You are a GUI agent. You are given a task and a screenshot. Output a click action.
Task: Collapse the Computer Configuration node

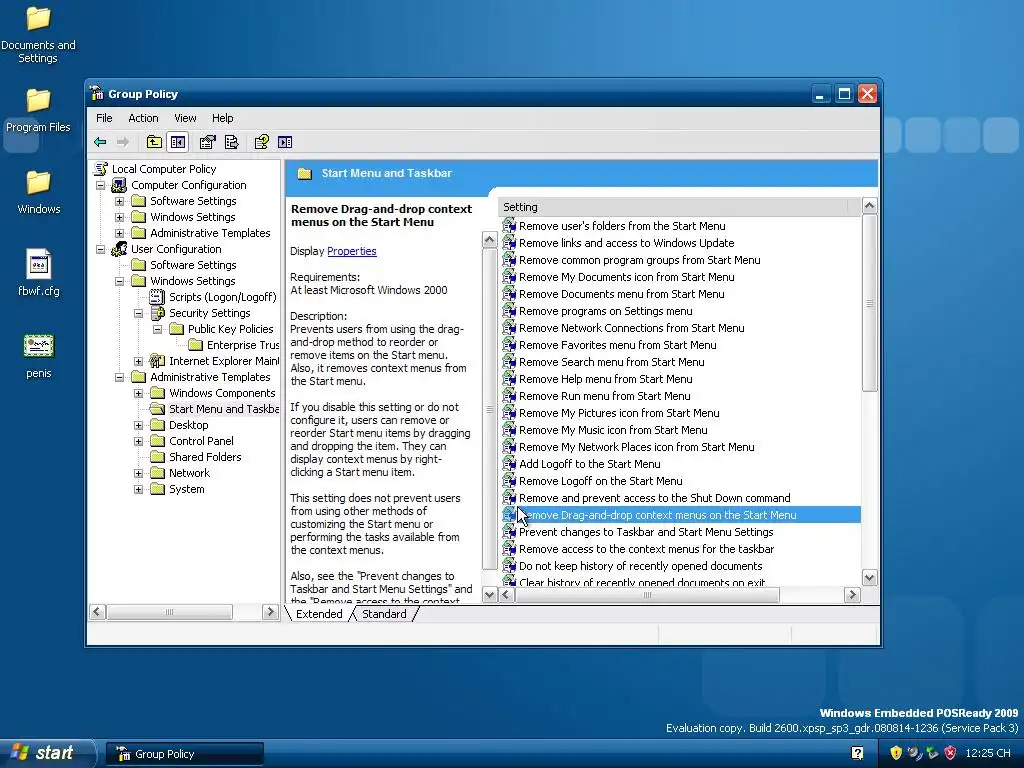[x=101, y=185]
